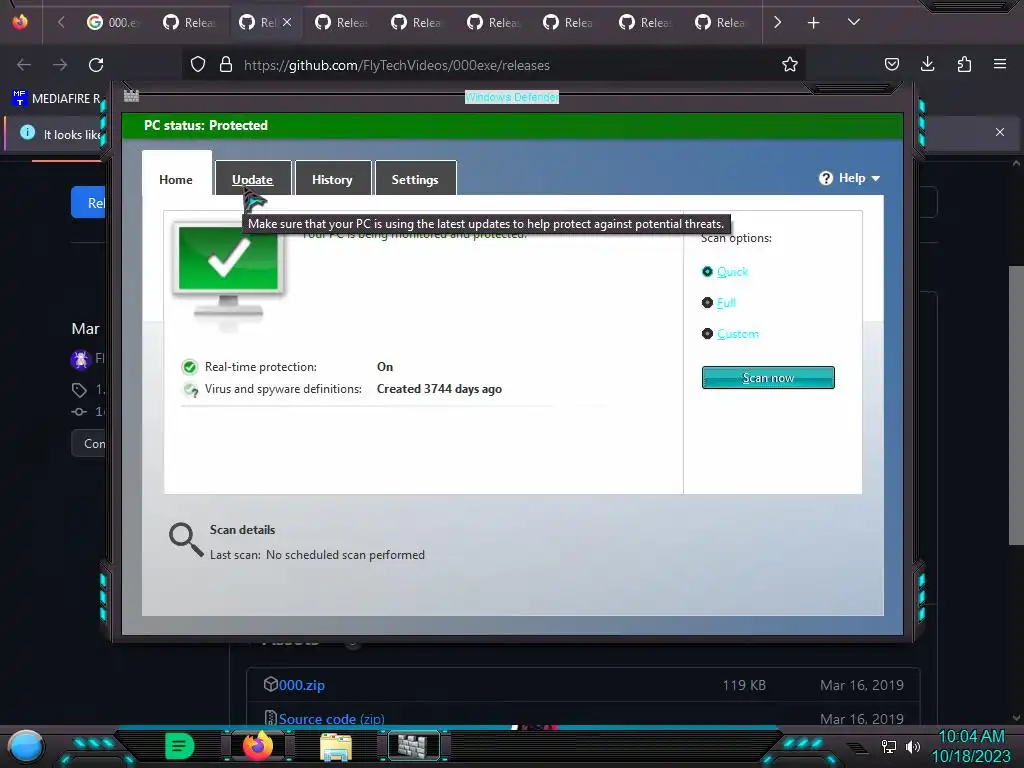Open File Explorer from the taskbar
Image resolution: width=1024 pixels, height=768 pixels.
point(336,746)
